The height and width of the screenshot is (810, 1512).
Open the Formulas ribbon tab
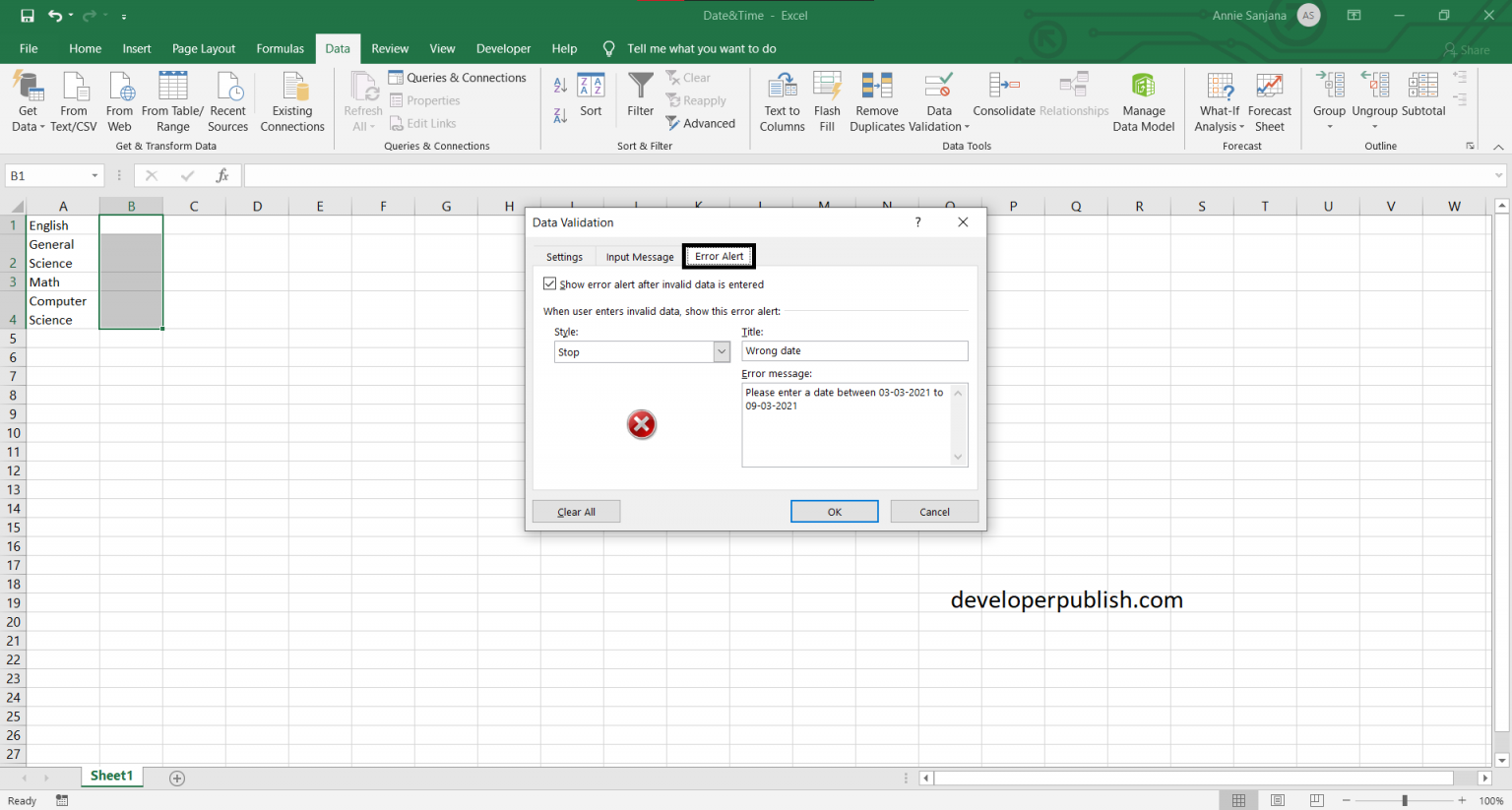click(281, 47)
